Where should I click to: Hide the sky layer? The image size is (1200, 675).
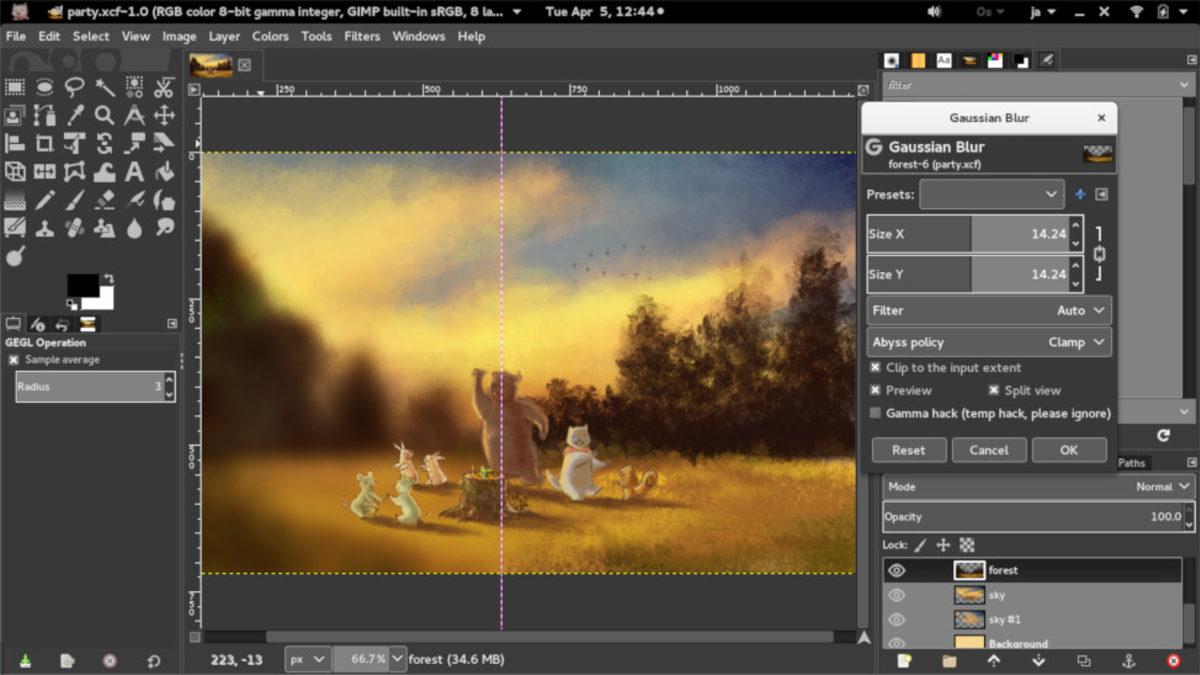pos(898,594)
